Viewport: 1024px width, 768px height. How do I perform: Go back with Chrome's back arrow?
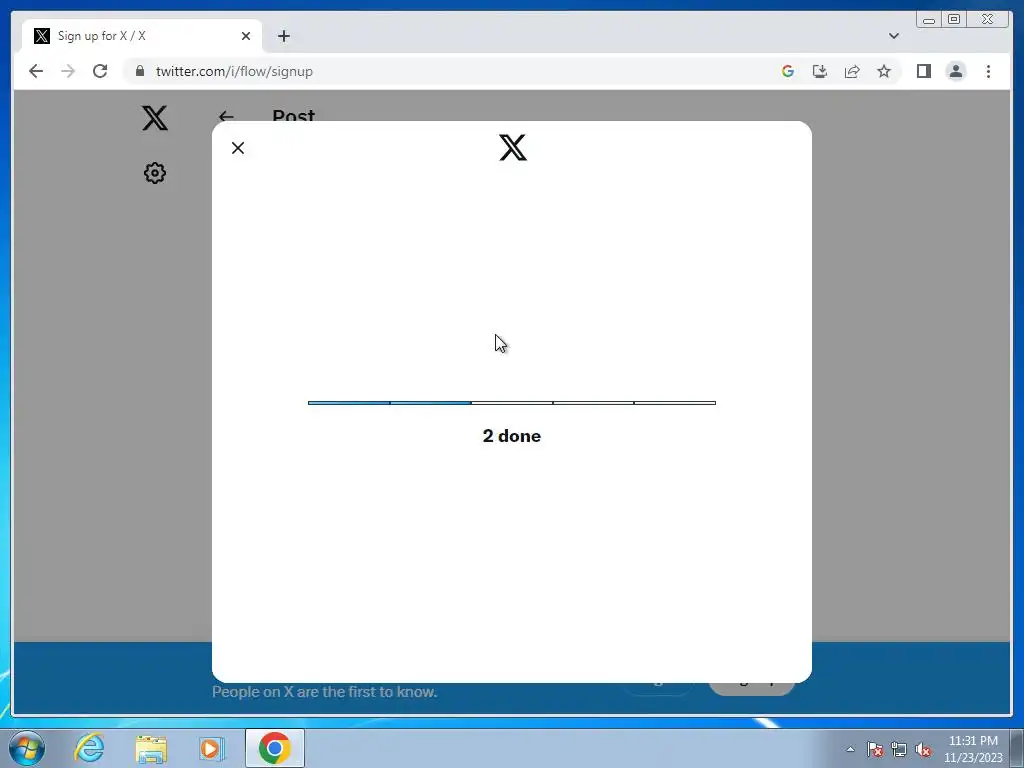pyautogui.click(x=36, y=71)
